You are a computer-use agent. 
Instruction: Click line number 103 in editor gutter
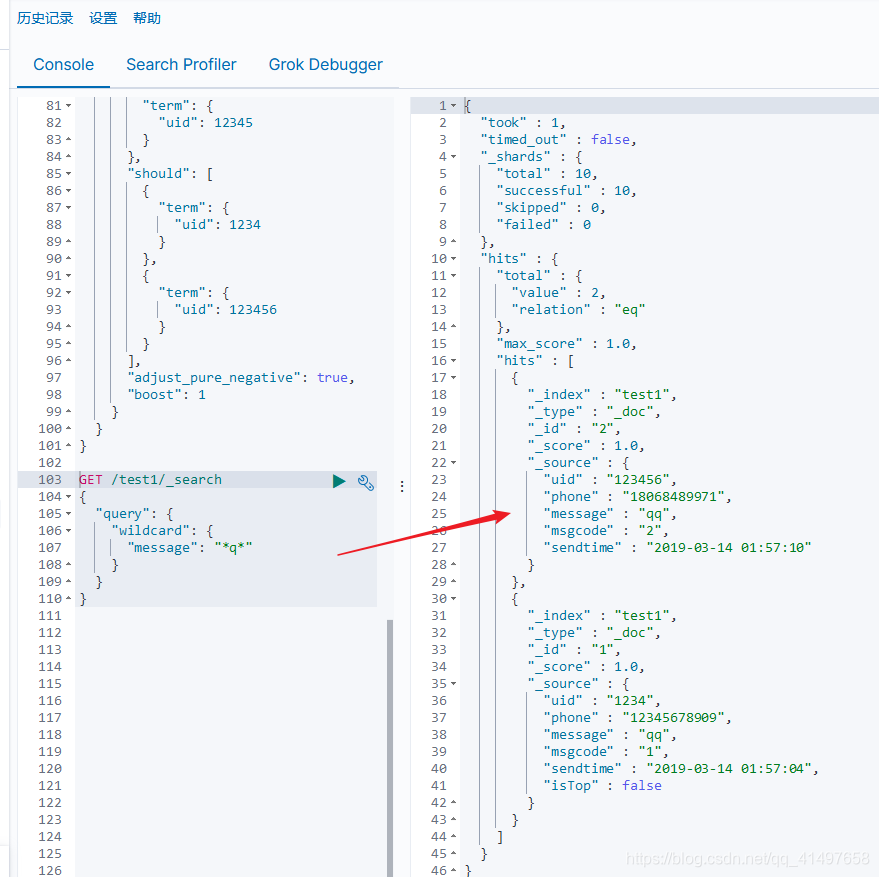50,480
